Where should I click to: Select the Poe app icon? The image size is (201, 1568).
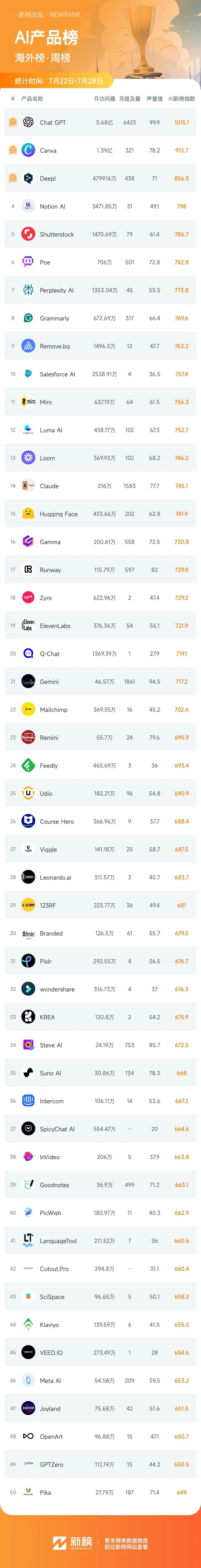coord(28,262)
